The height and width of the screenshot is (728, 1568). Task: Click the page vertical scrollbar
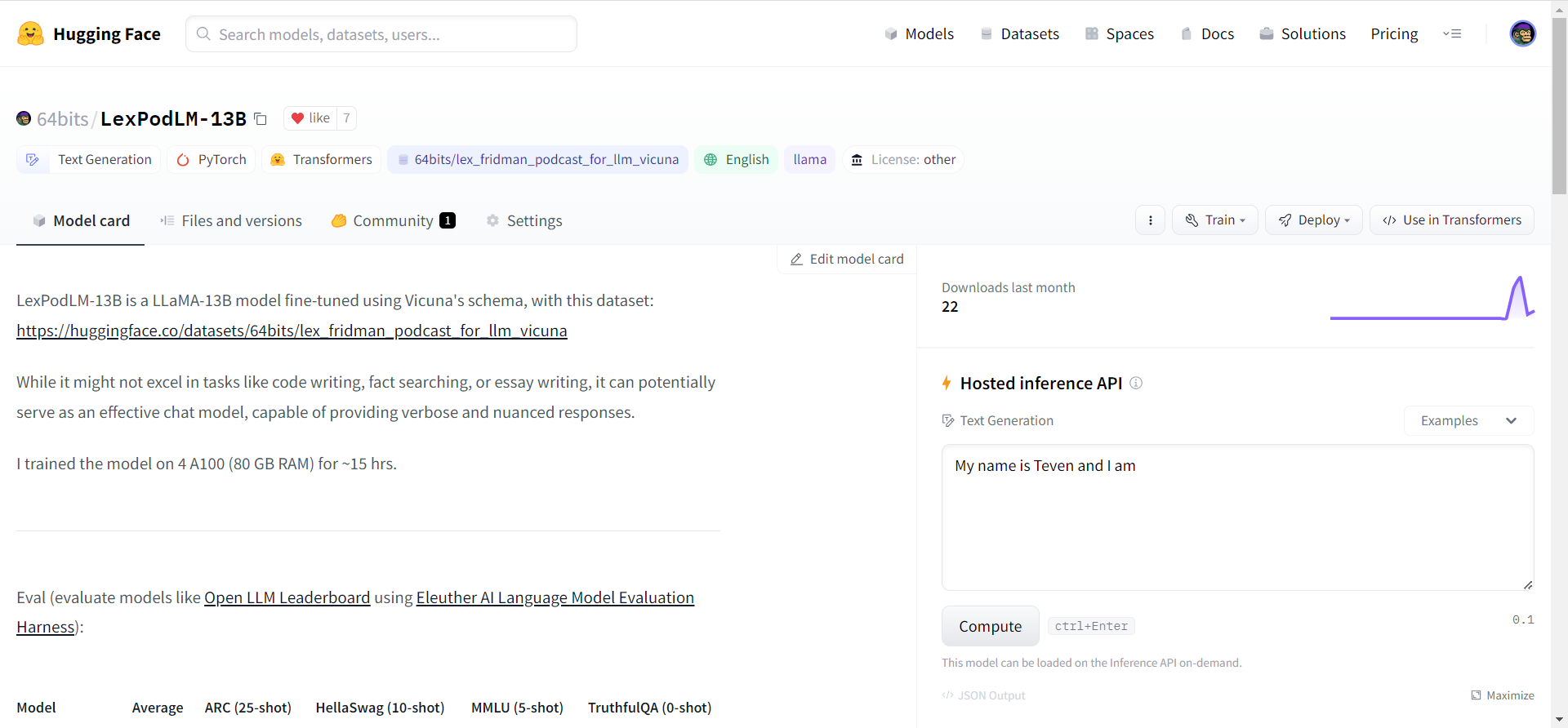[1559, 106]
